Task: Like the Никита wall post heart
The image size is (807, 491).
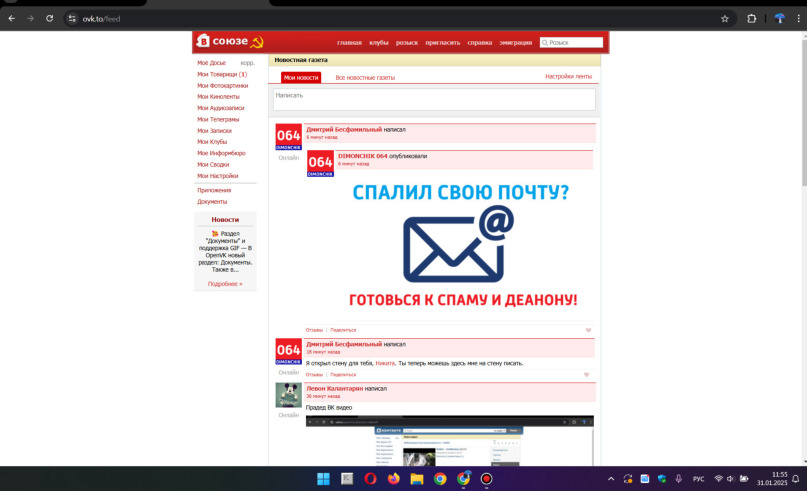Action: pyautogui.click(x=586, y=375)
